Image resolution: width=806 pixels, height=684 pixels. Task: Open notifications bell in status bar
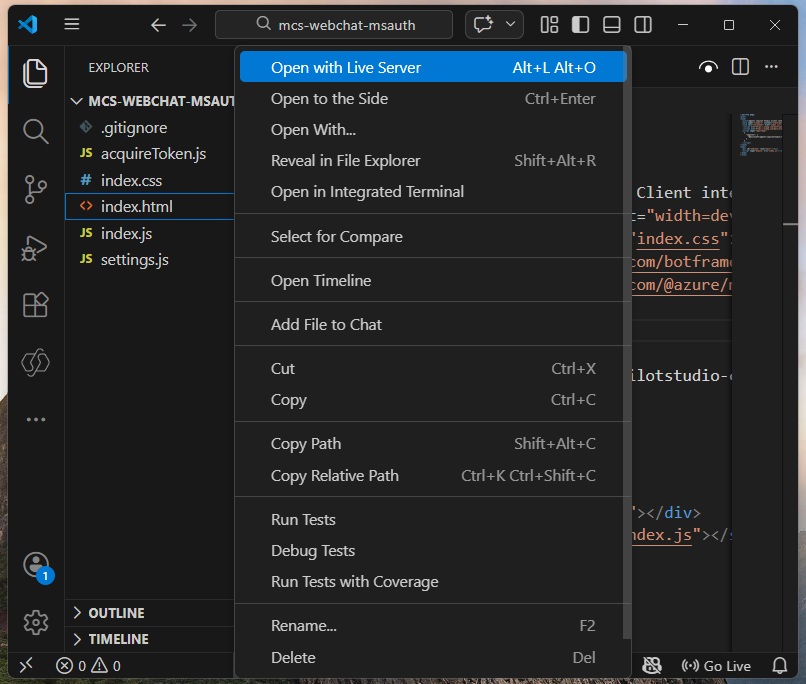(780, 665)
